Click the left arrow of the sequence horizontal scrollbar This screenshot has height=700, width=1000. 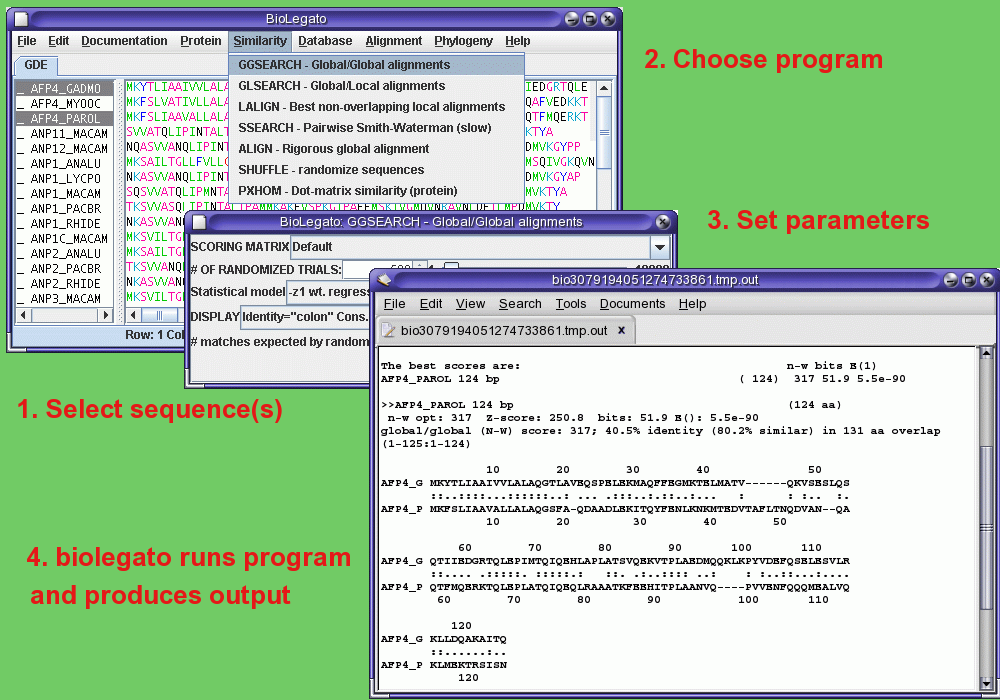(x=133, y=315)
